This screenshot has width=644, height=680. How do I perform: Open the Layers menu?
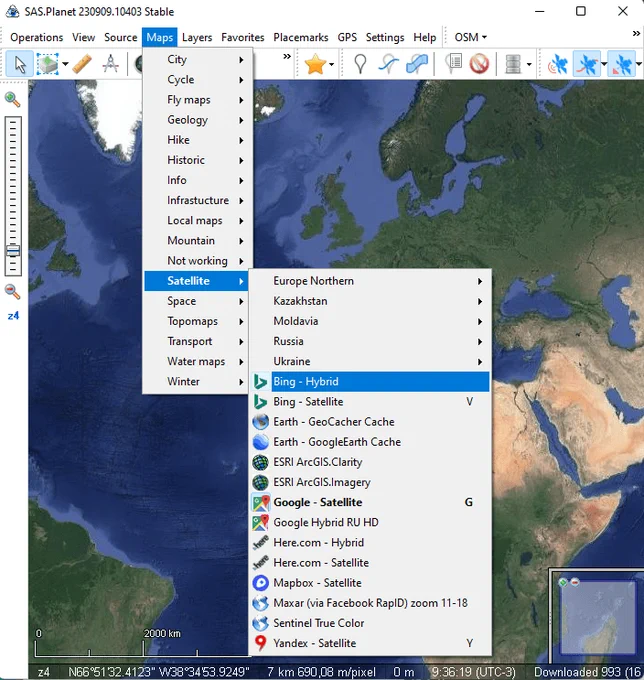point(197,37)
